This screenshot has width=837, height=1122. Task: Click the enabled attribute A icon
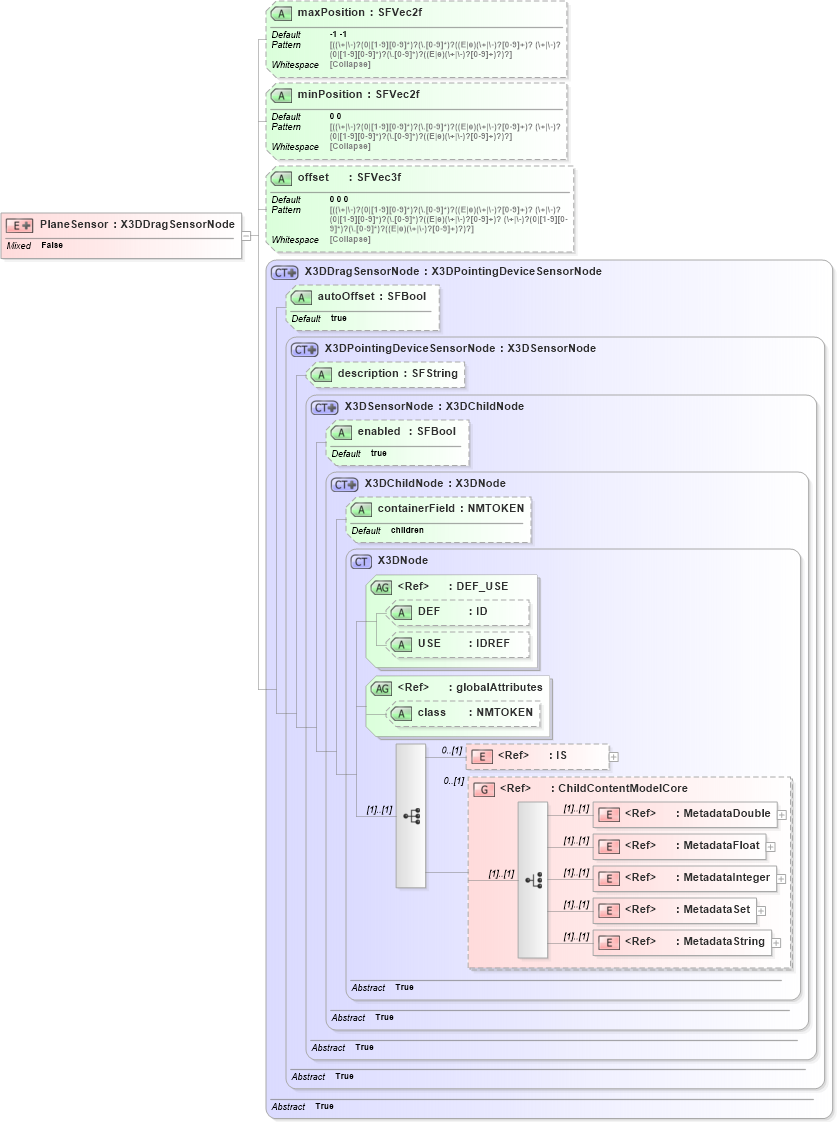(x=341, y=433)
